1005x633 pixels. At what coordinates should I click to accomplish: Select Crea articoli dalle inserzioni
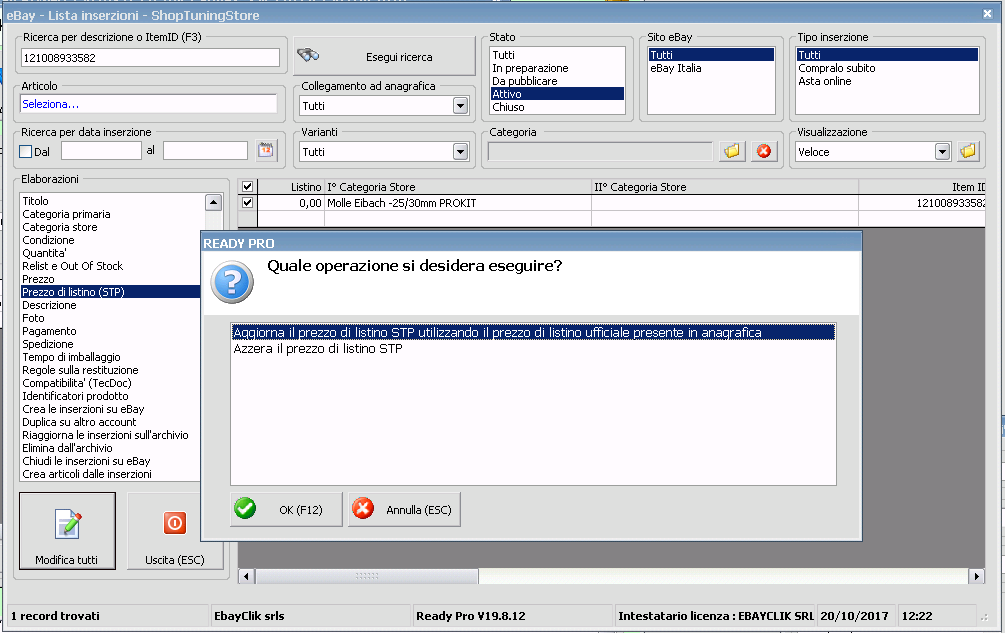pyautogui.click(x=87, y=474)
